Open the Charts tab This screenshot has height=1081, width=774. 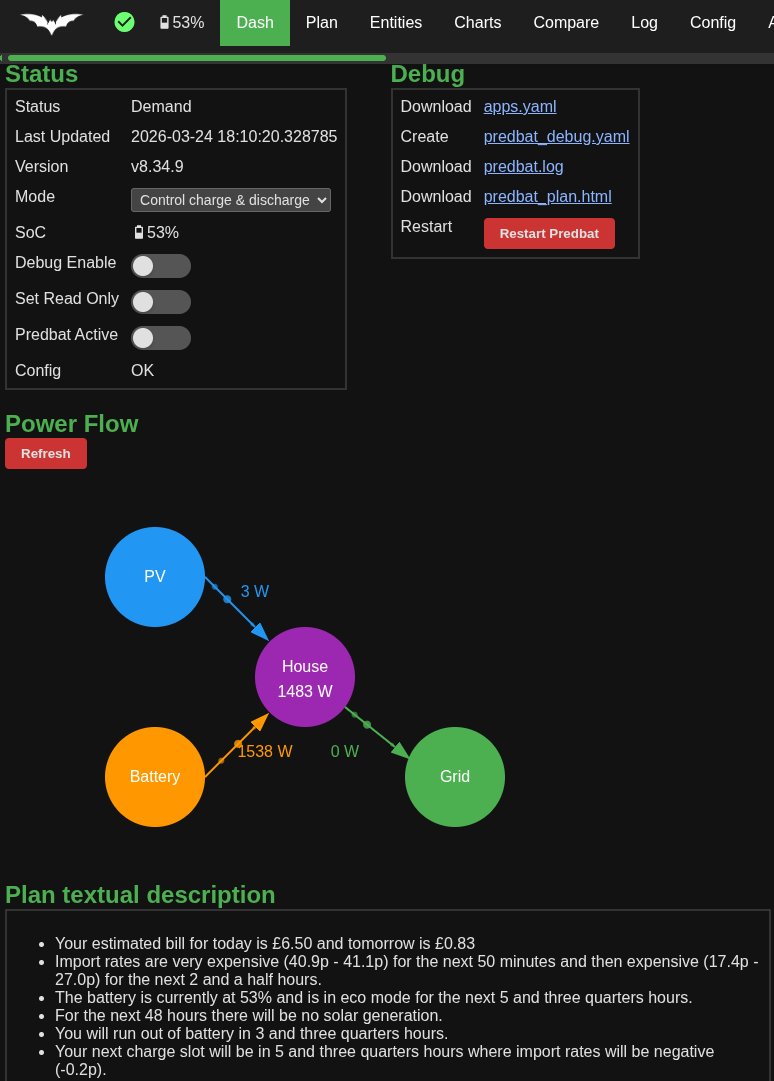(478, 23)
